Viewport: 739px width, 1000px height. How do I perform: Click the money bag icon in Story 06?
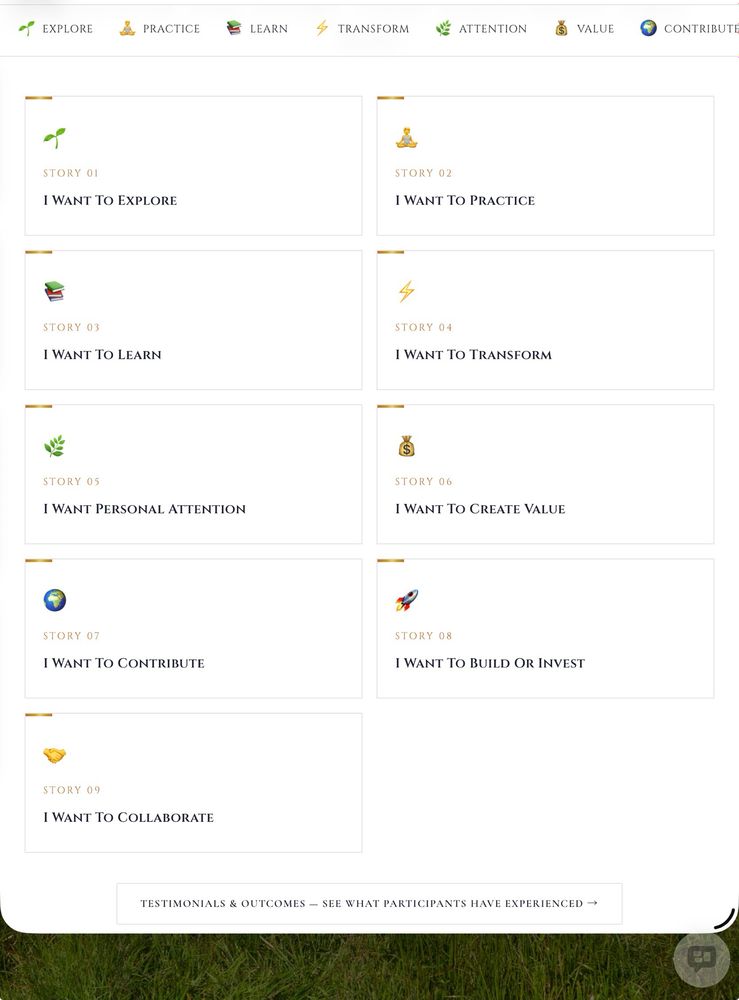point(406,446)
